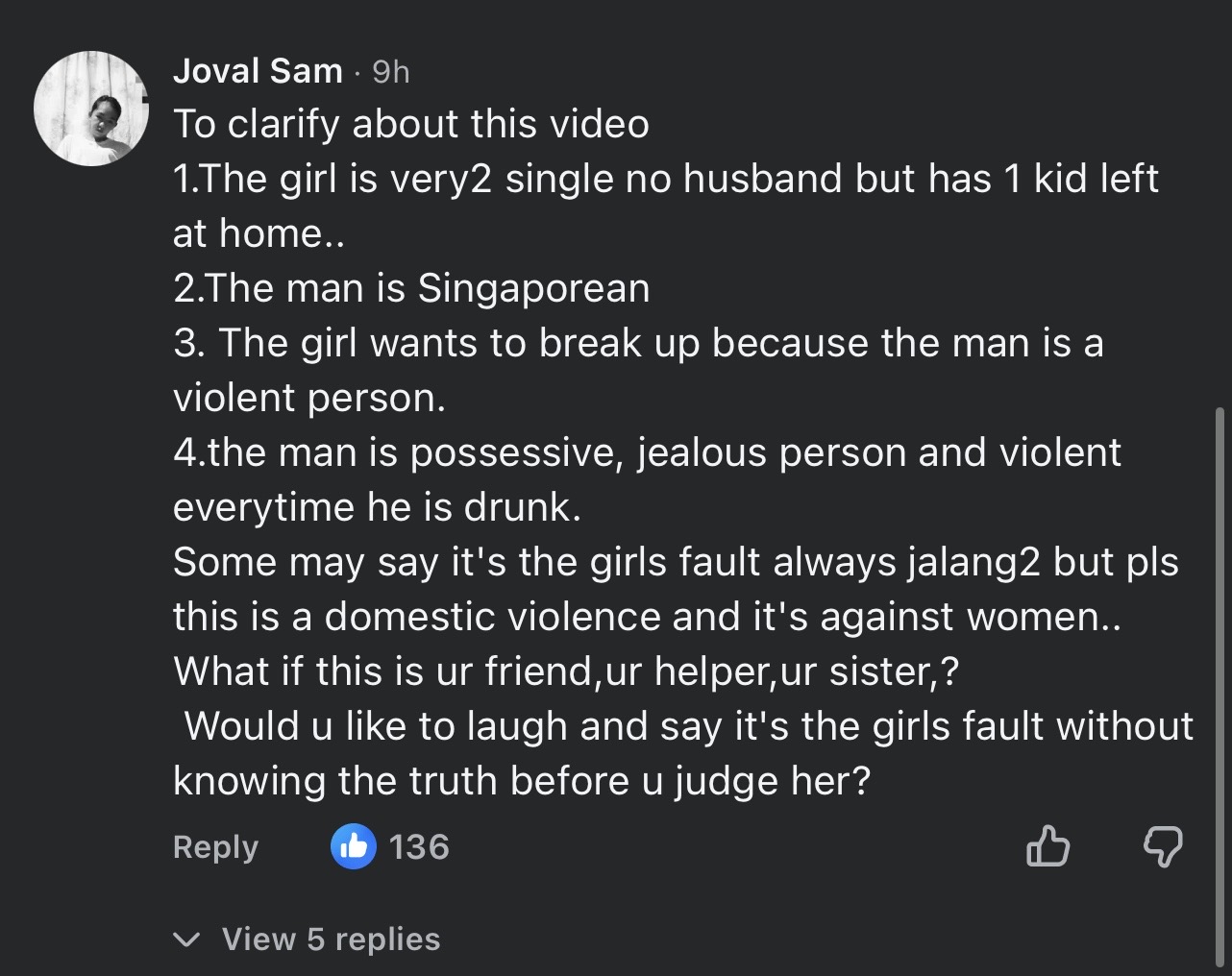Dislike the comment with thumbs down
The image size is (1232, 976).
(1163, 846)
